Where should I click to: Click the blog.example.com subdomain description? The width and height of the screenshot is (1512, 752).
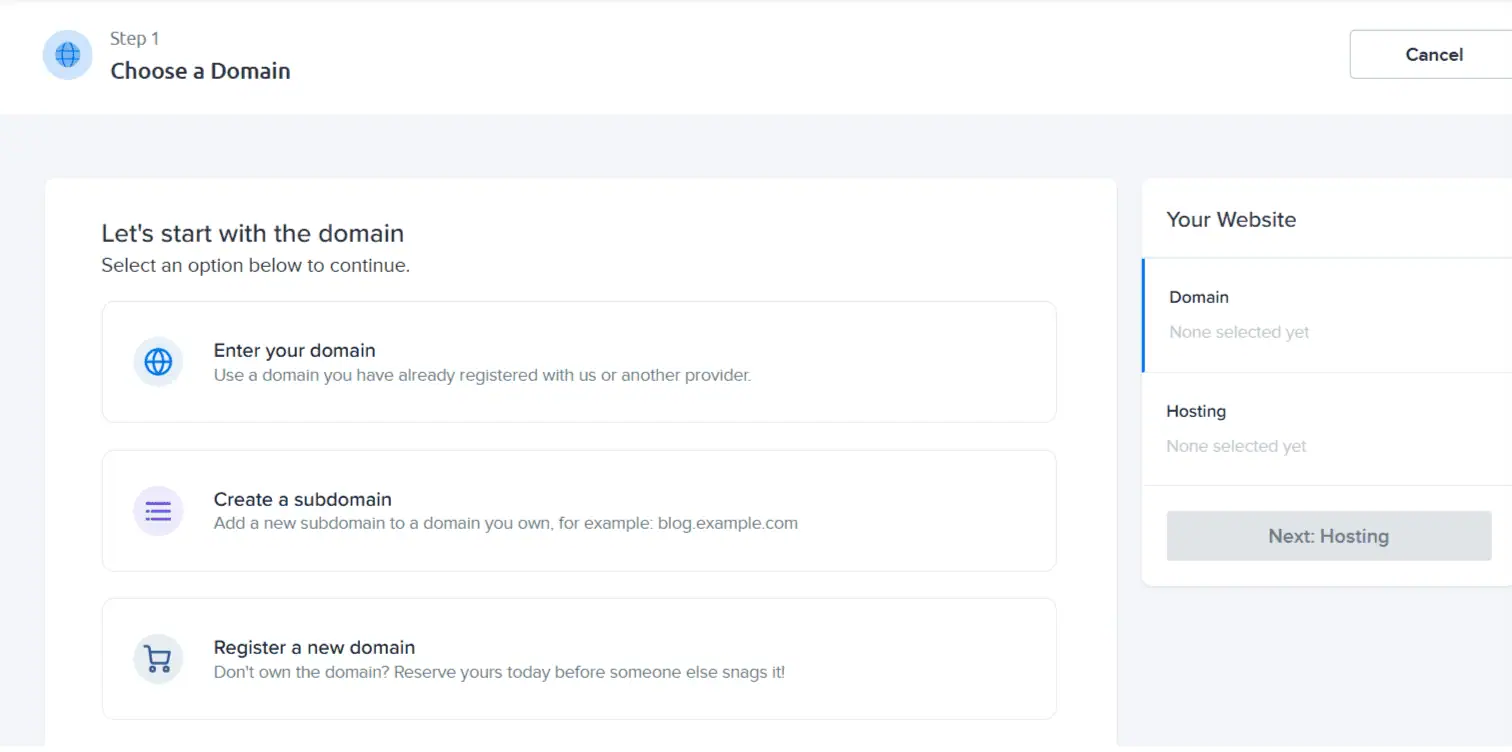pyautogui.click(x=506, y=523)
